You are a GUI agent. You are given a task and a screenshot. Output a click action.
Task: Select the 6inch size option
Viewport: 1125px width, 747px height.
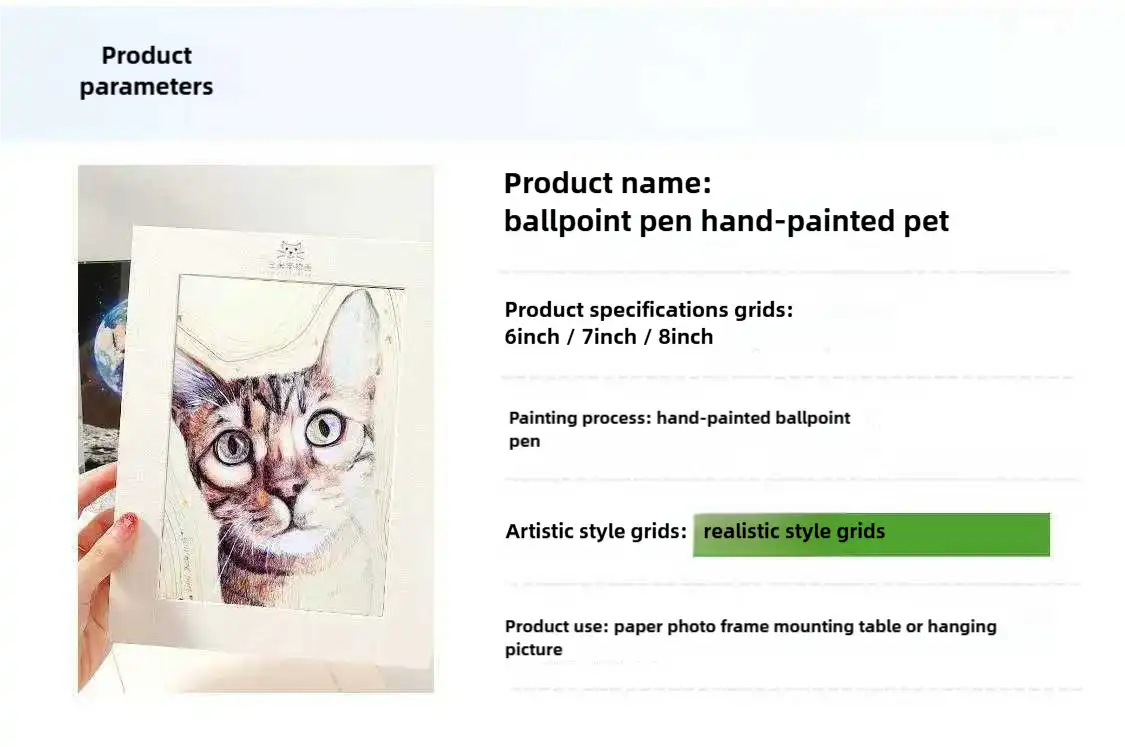click(532, 337)
